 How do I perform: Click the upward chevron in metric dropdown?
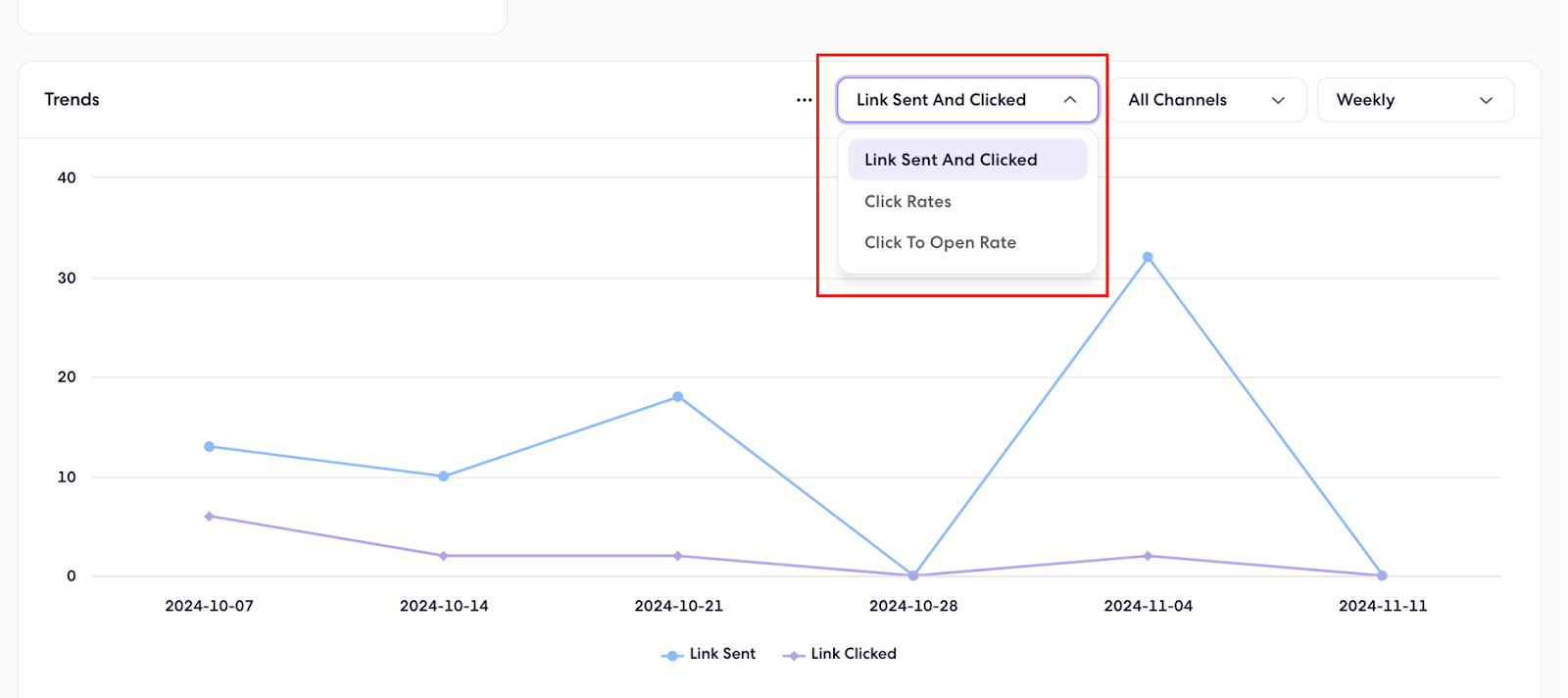coord(1070,100)
